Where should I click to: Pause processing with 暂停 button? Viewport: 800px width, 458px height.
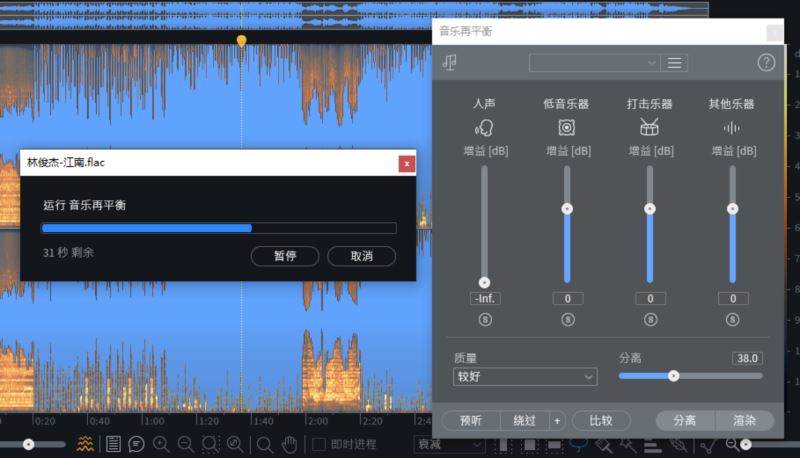tap(285, 256)
